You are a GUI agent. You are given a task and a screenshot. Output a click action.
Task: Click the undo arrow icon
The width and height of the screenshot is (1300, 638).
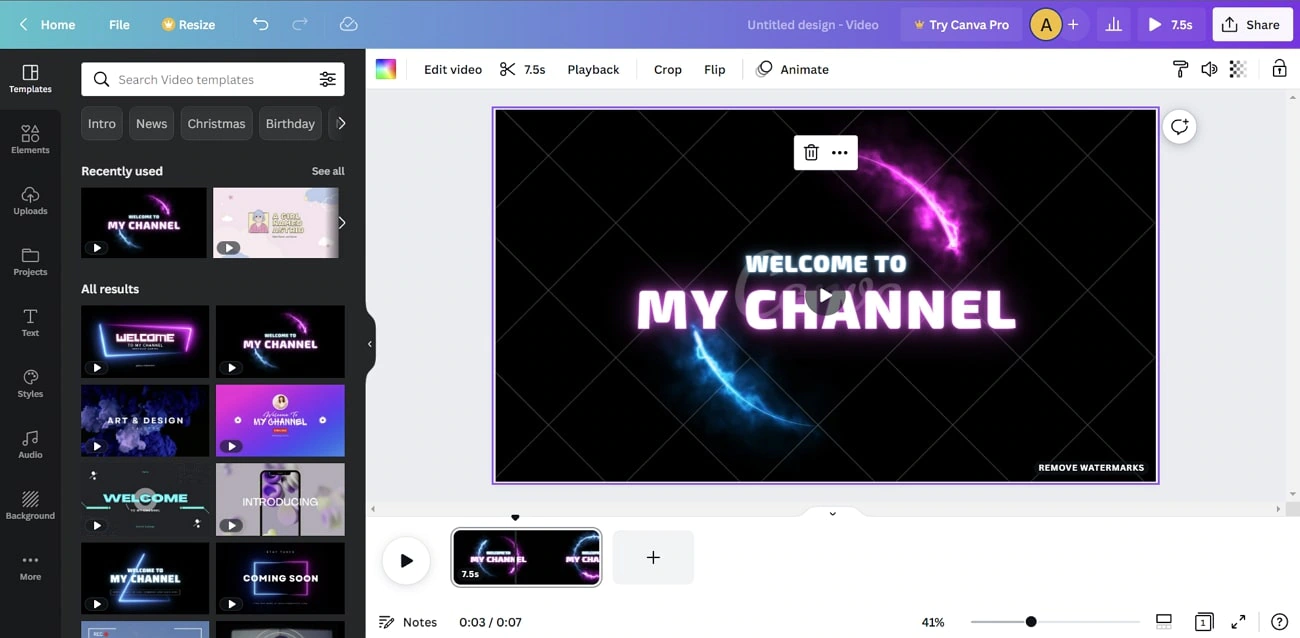tap(261, 24)
